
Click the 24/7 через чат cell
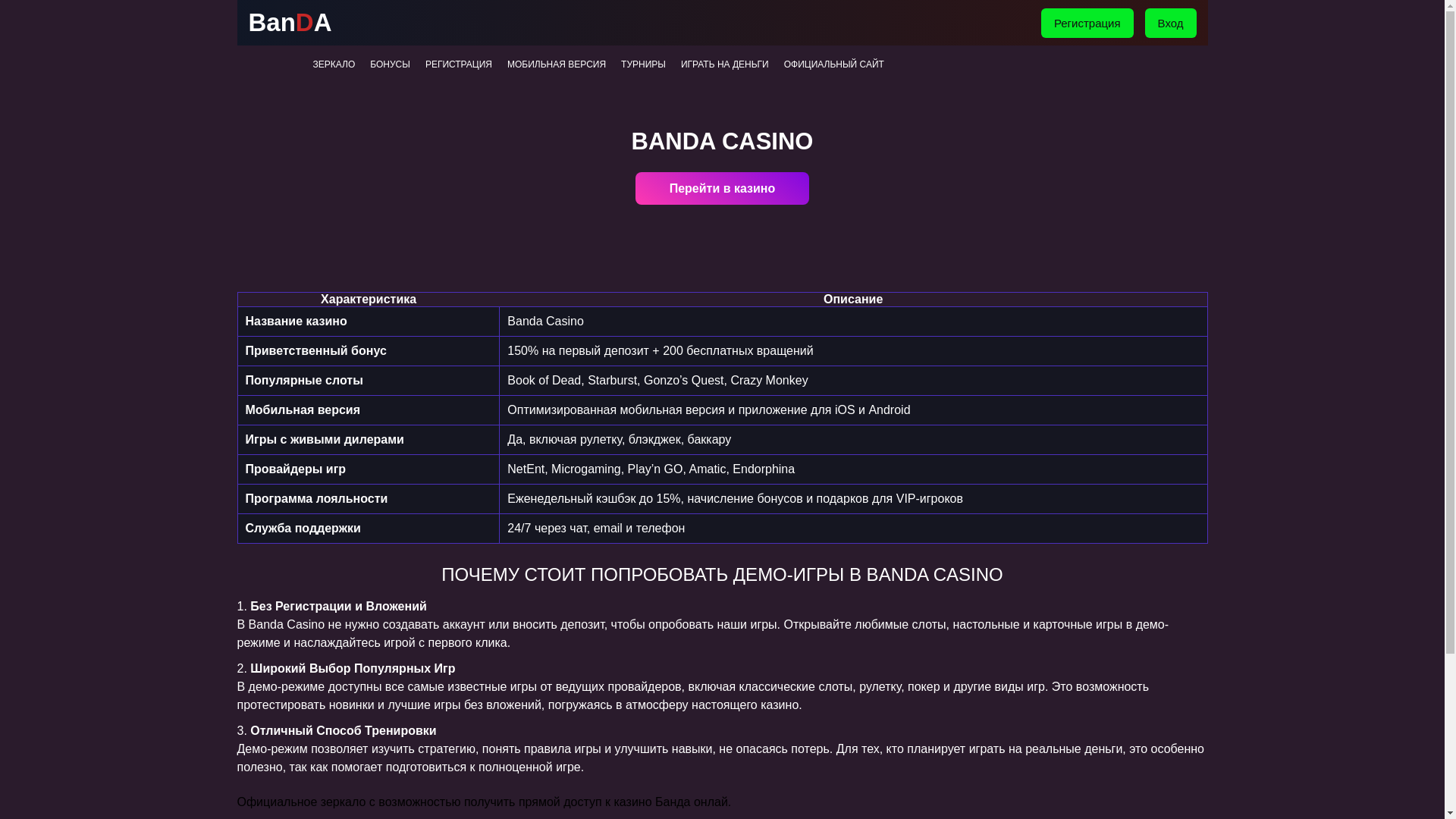pyautogui.click(x=853, y=529)
